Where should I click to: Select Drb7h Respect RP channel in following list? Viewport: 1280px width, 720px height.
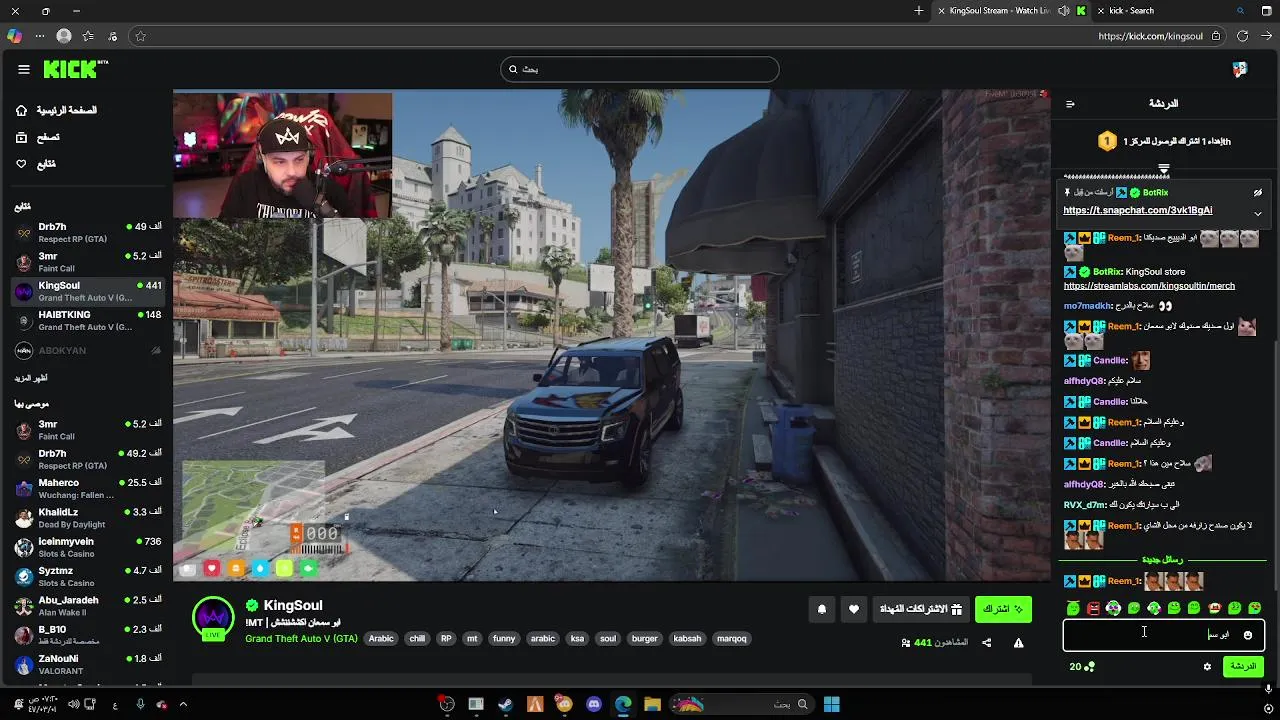point(88,233)
